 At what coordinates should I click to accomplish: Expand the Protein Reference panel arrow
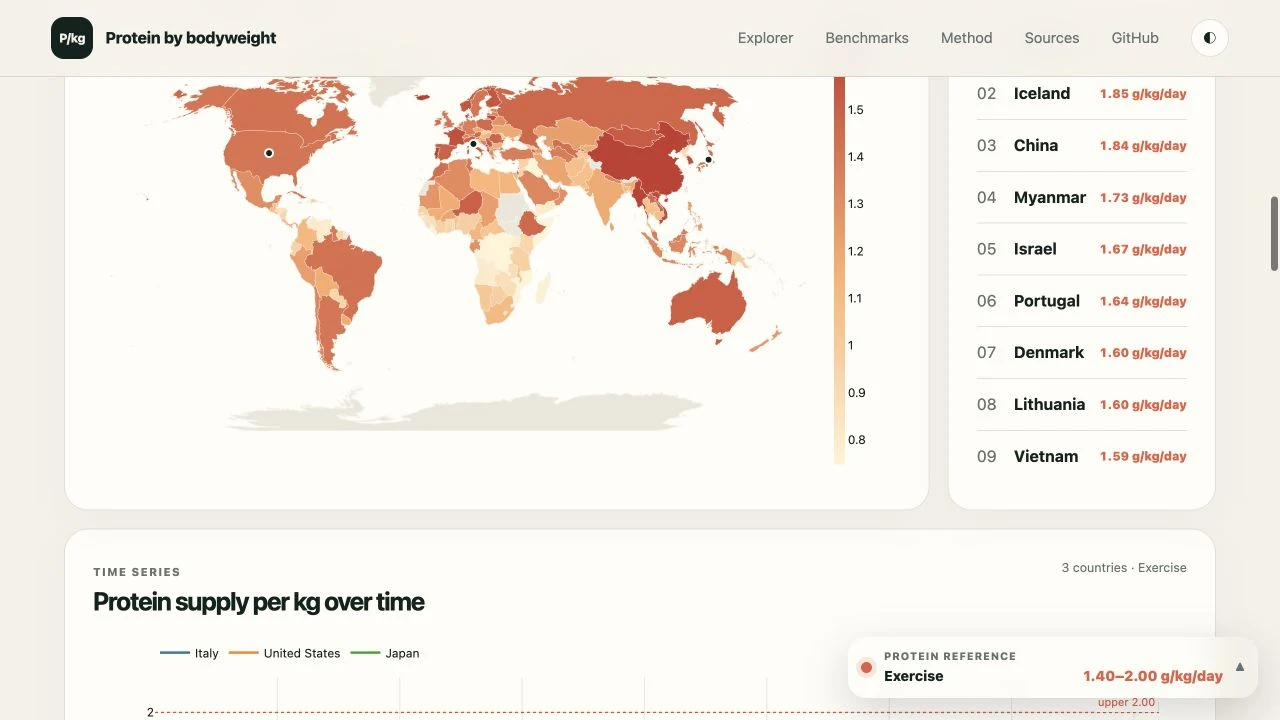[x=1240, y=667]
